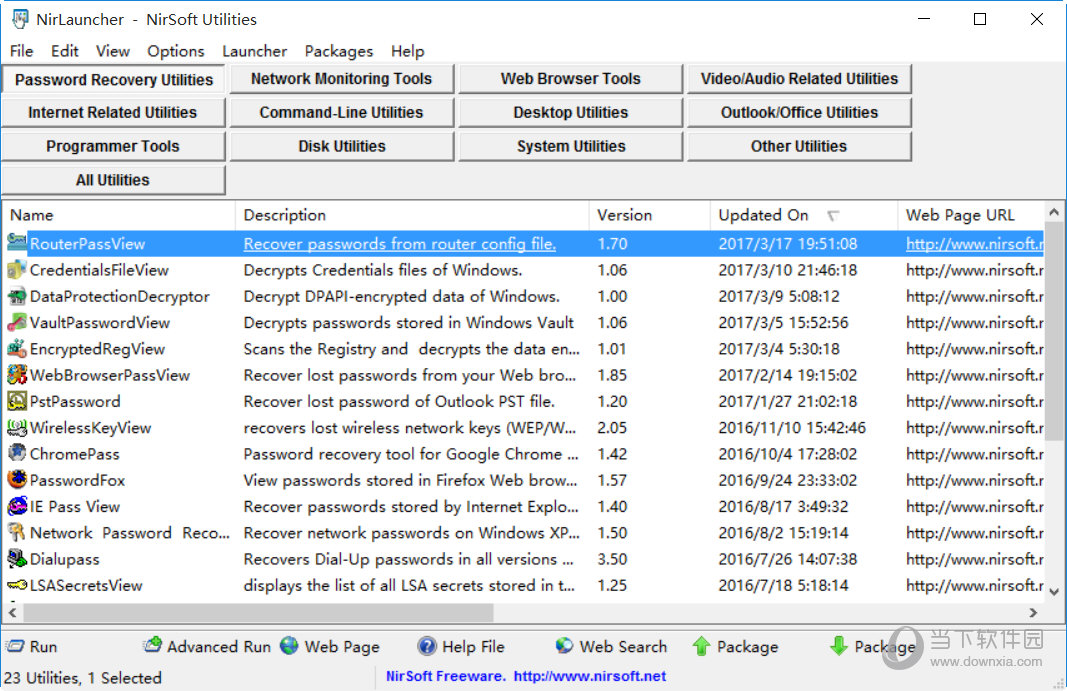The width and height of the screenshot is (1067, 691).
Task: Open the NirSoft Freeware link in status bar
Action: tap(526, 676)
